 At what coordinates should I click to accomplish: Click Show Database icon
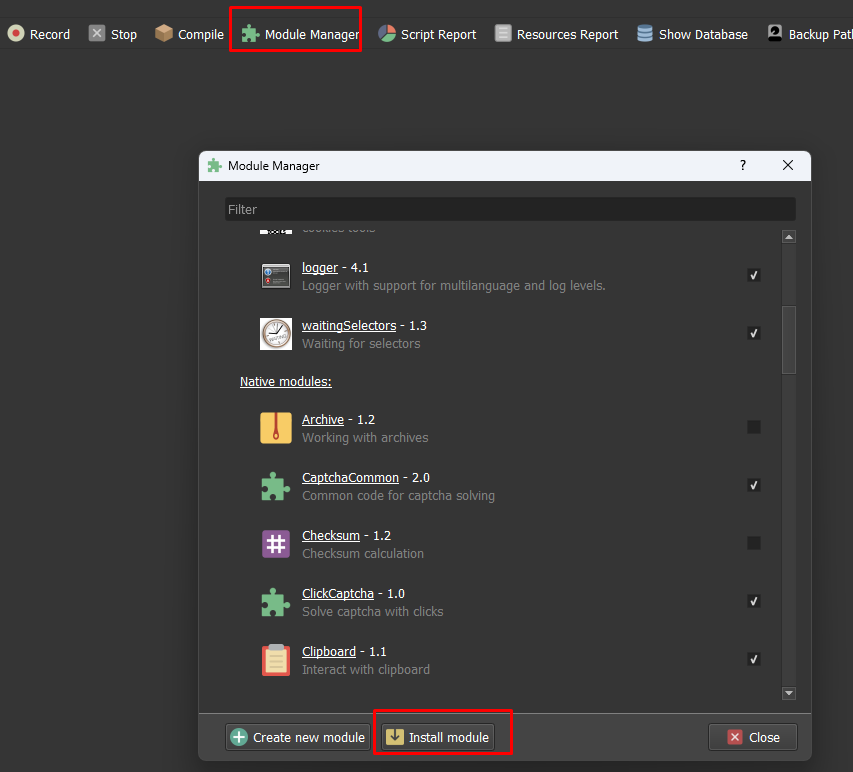tap(645, 34)
